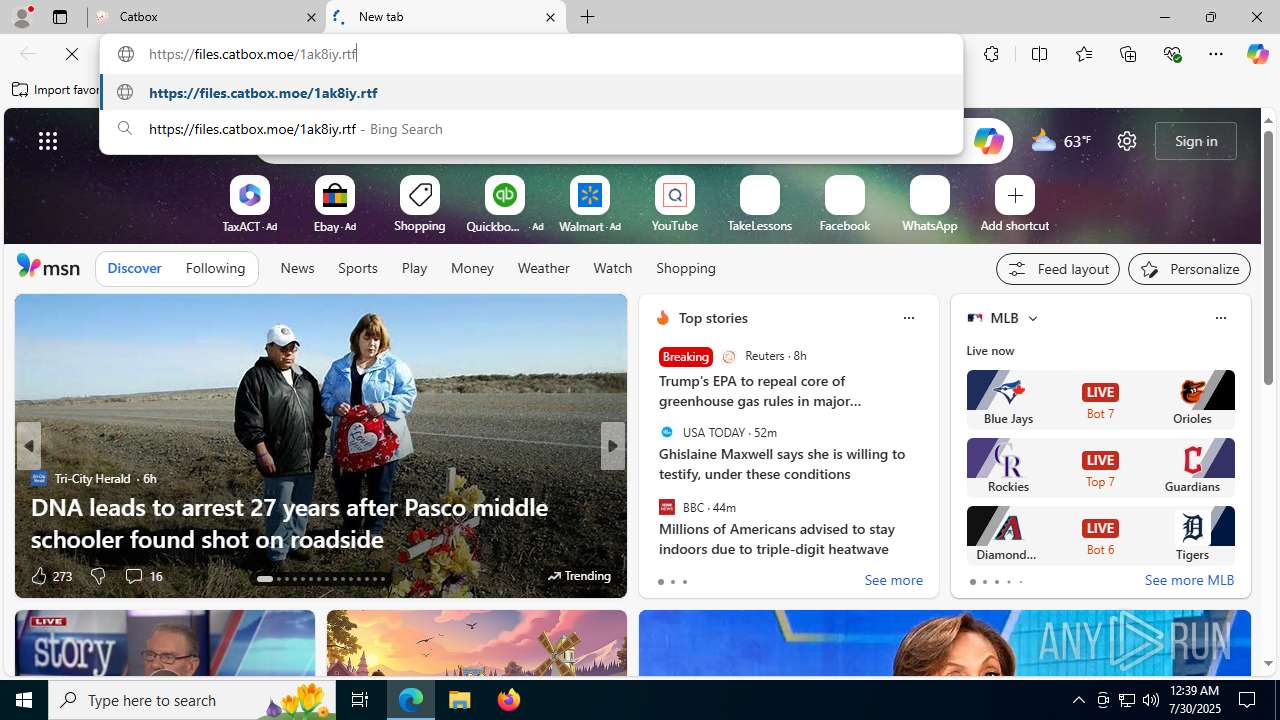
Task: Open Walmart shortcut tile
Action: [590, 205]
